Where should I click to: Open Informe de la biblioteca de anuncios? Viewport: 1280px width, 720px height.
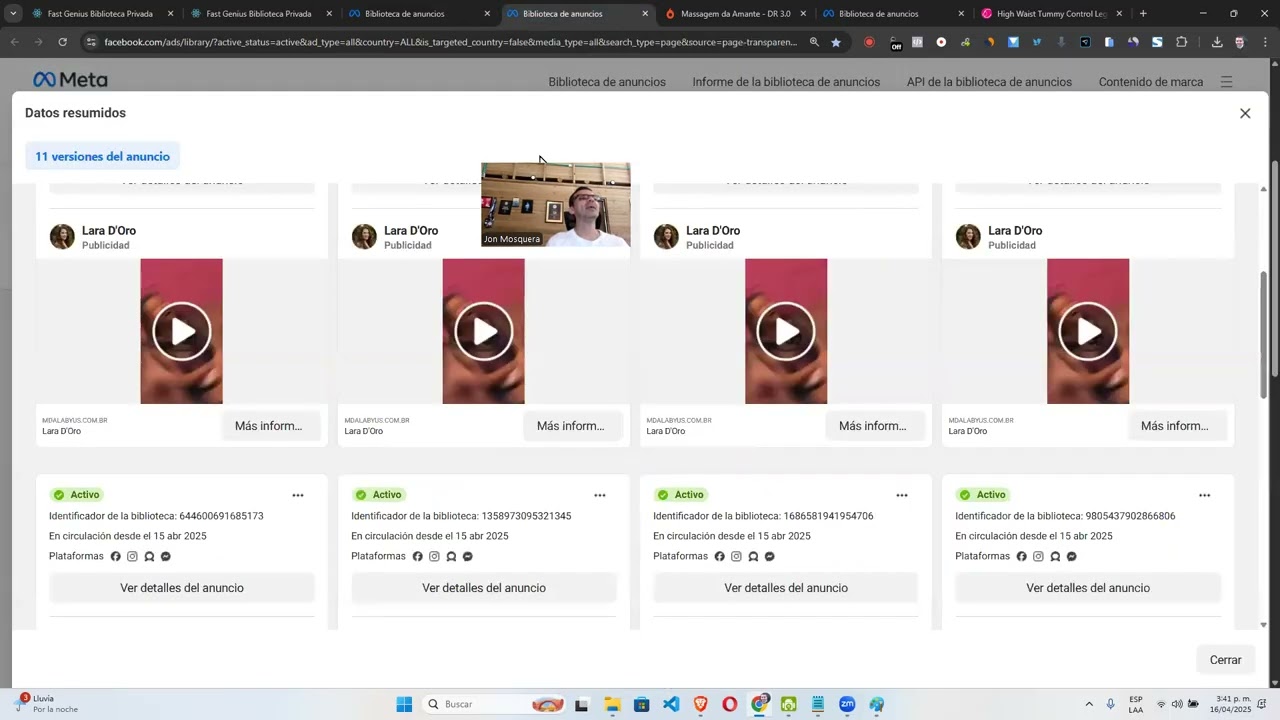click(786, 82)
